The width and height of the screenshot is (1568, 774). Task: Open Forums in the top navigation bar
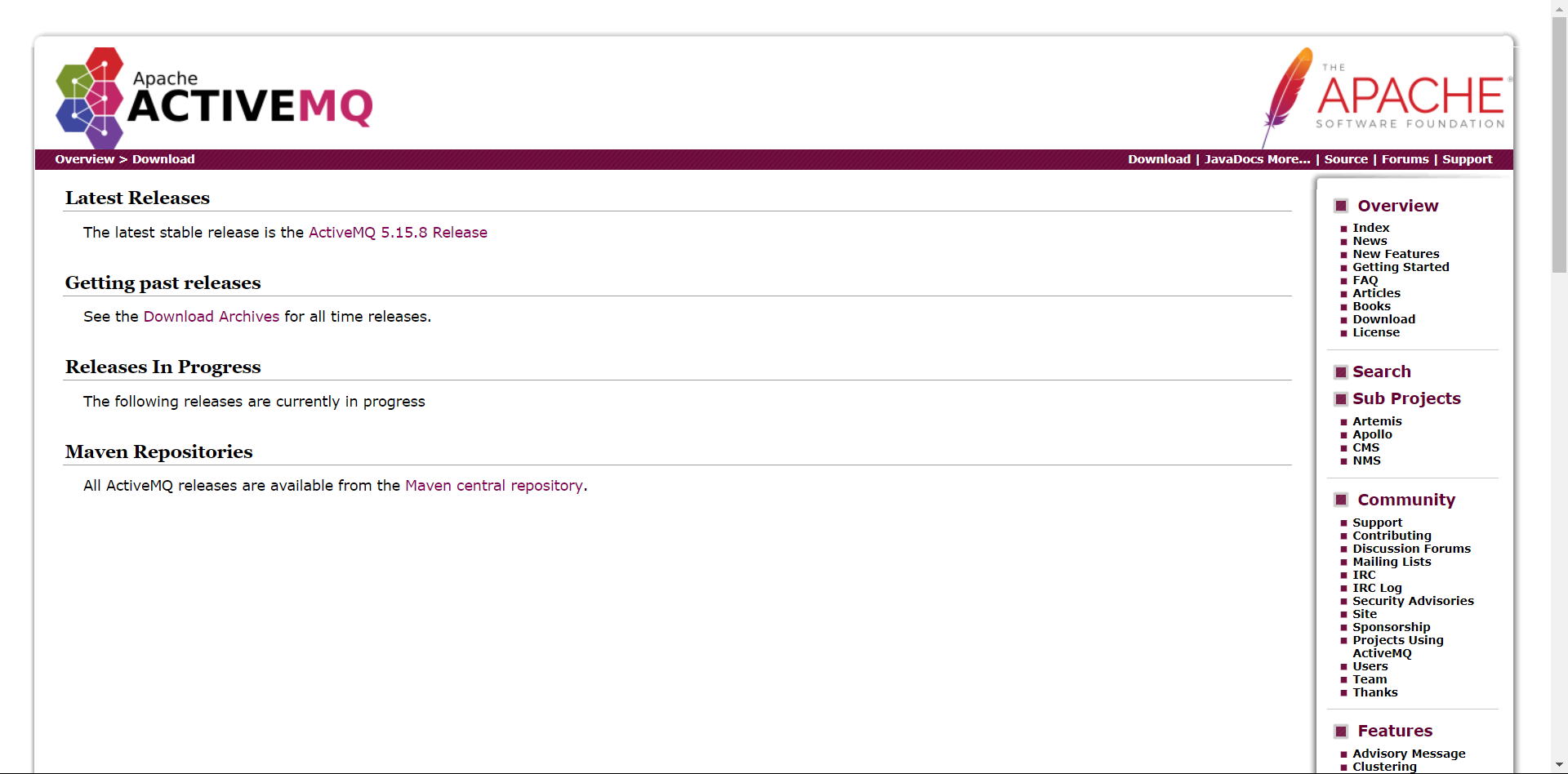1405,159
